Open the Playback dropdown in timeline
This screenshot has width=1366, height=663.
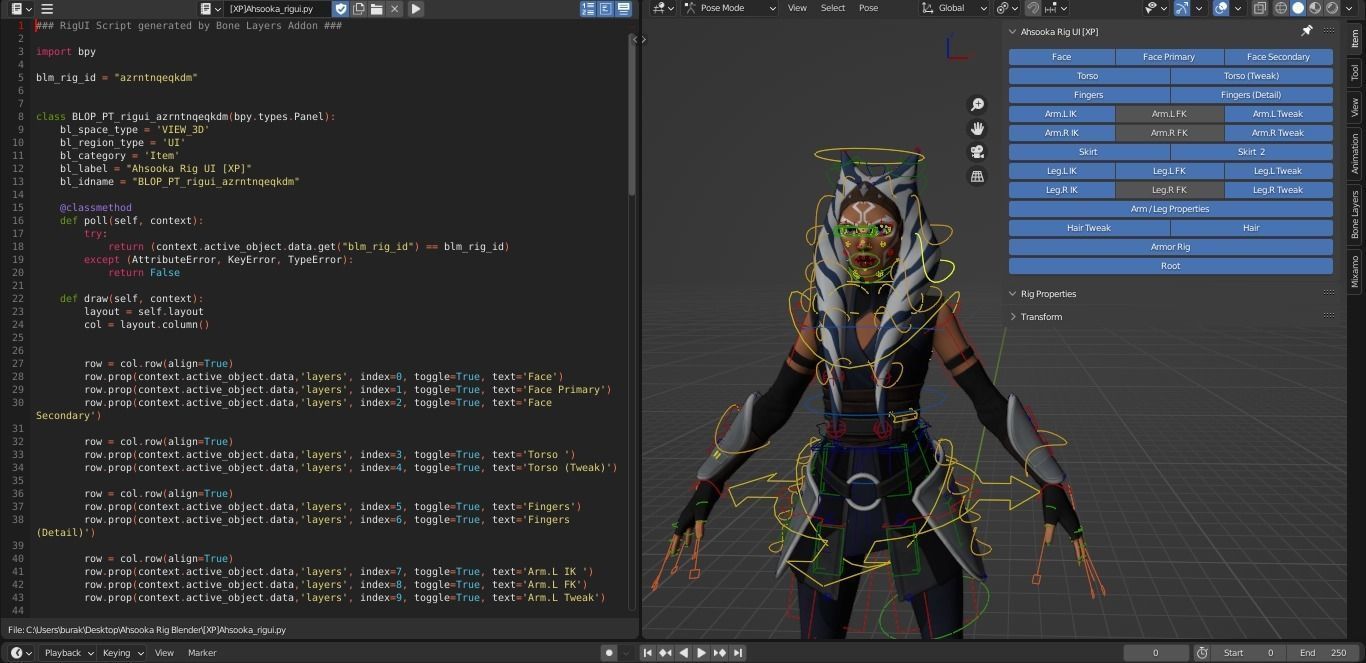(x=68, y=653)
